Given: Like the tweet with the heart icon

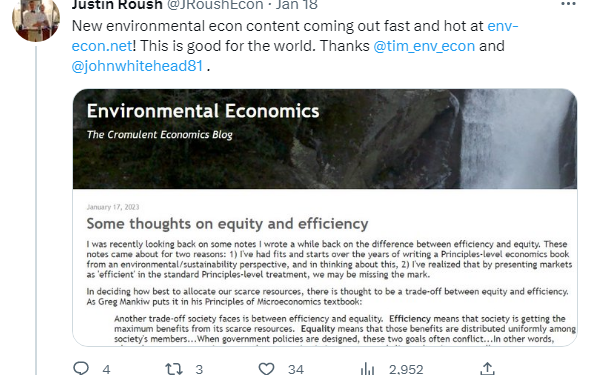Looking at the screenshot, I should (266, 368).
